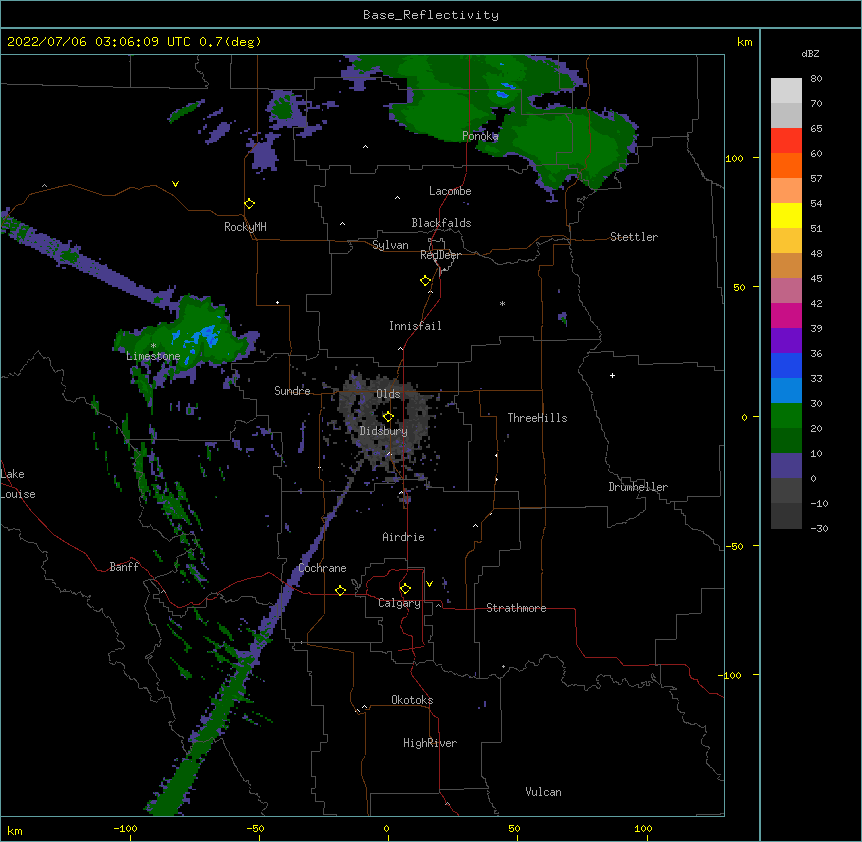Screen dimensions: 862x842
Task: Click the asterisk marker east of Innisfail
Action: (502, 303)
